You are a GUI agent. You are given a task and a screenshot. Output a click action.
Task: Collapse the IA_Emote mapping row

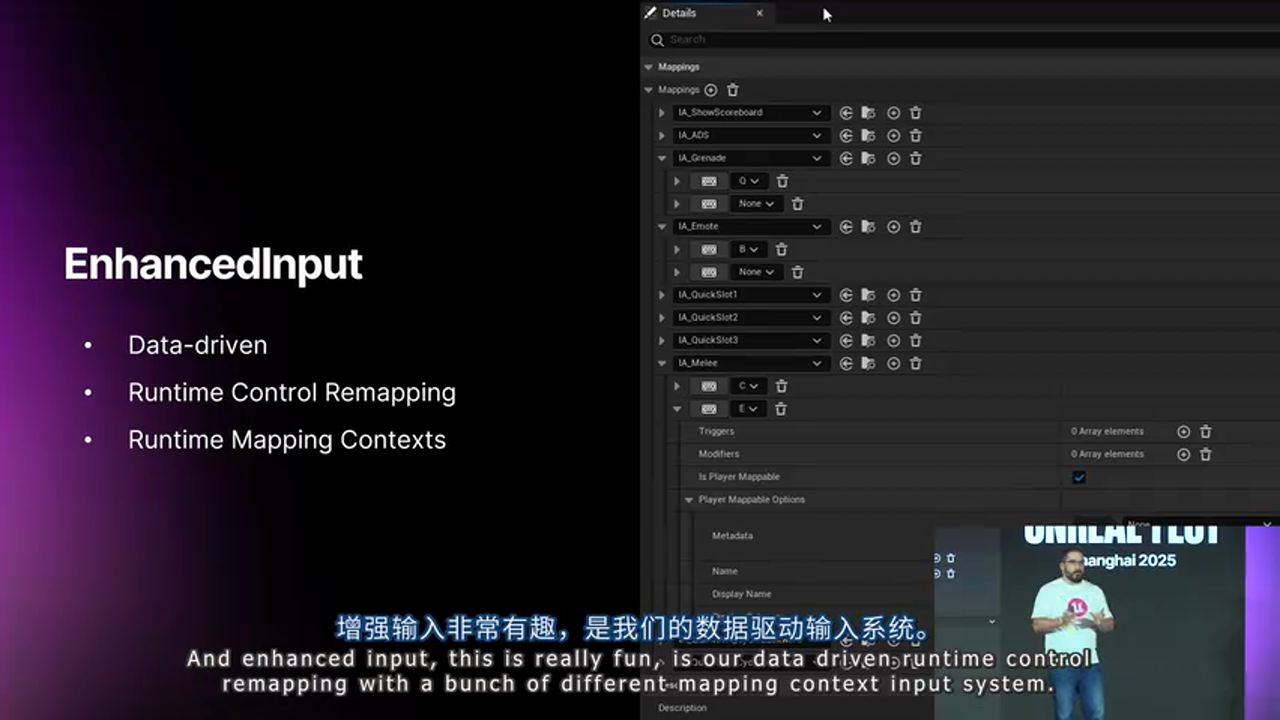point(661,227)
